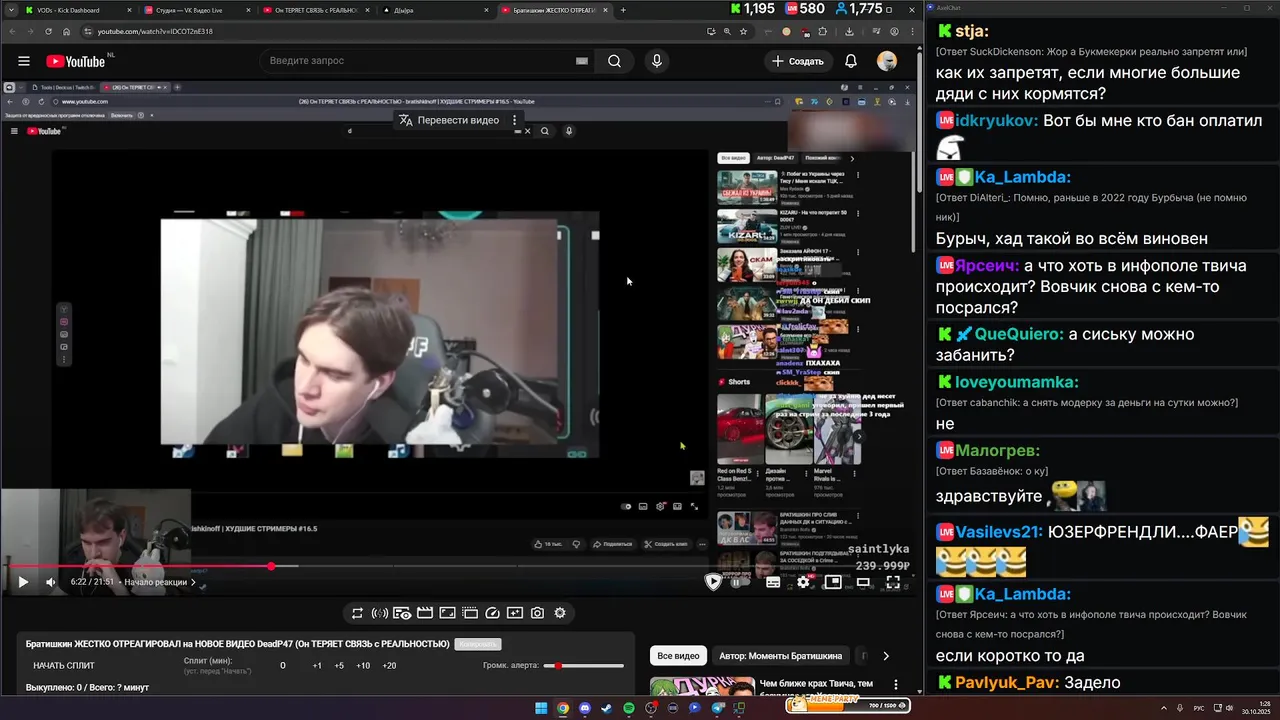The image size is (1280, 720).
Task: Reload the page
Action: point(48,31)
